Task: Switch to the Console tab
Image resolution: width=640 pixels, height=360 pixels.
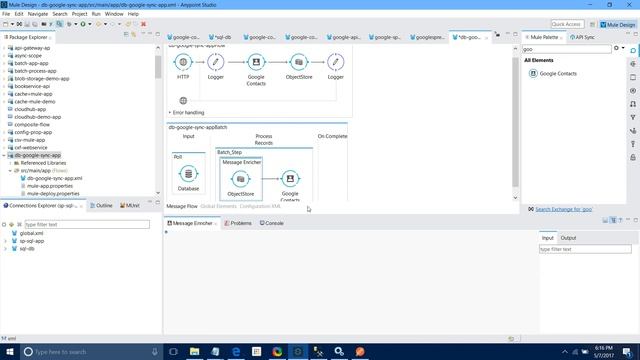Action: (x=271, y=223)
